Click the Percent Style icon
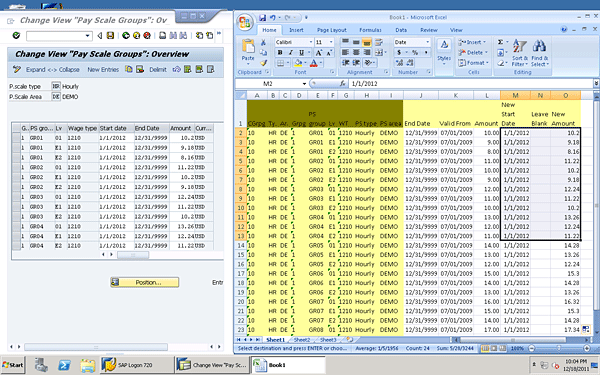Image resolution: width=600 pixels, height=375 pixels. pos(415,52)
